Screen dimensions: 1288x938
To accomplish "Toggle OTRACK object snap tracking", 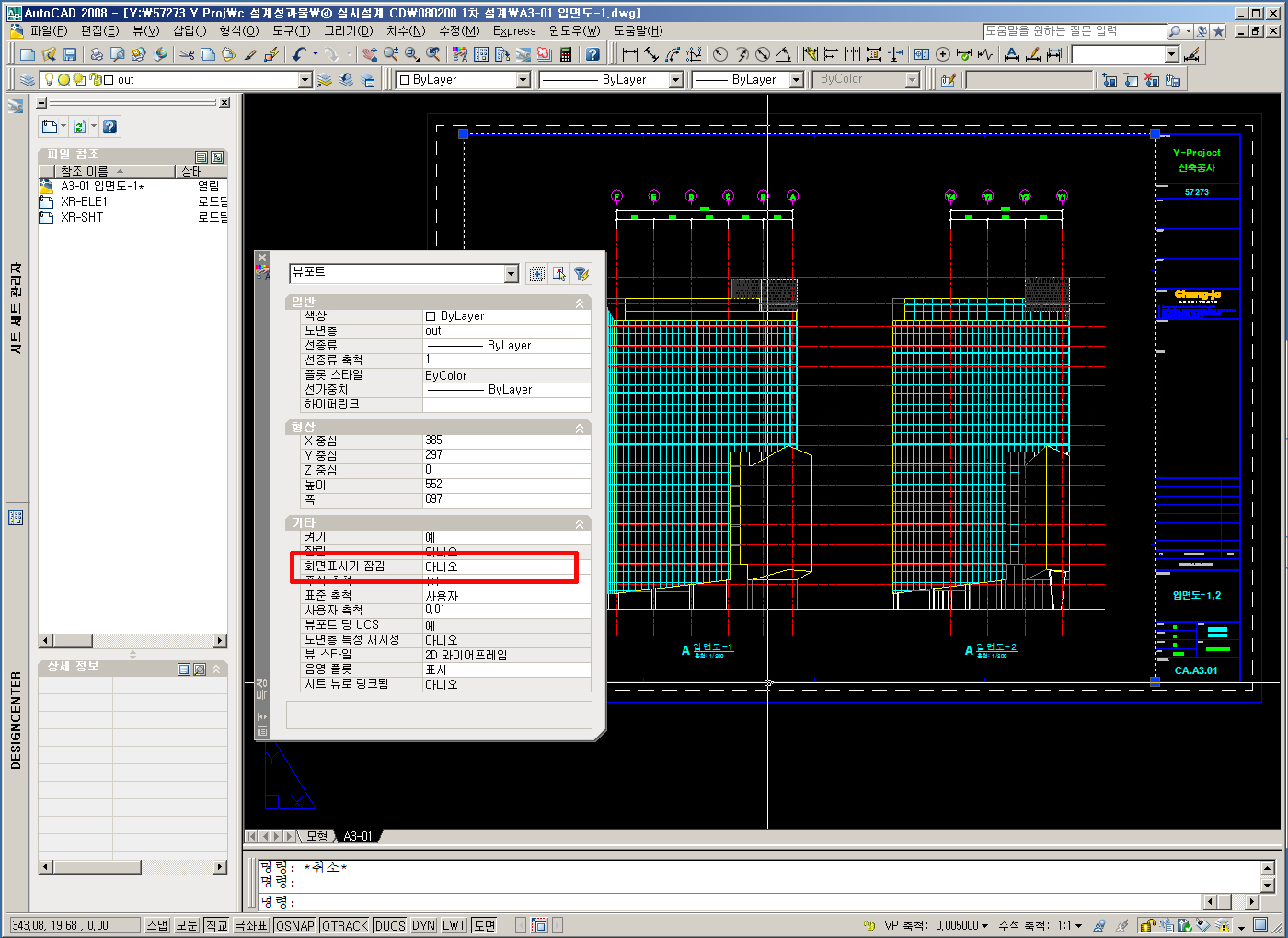I will (x=344, y=925).
